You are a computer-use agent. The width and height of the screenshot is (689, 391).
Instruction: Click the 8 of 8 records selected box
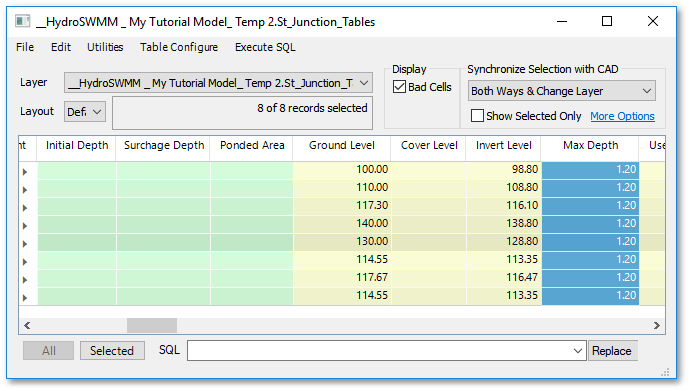pyautogui.click(x=243, y=113)
